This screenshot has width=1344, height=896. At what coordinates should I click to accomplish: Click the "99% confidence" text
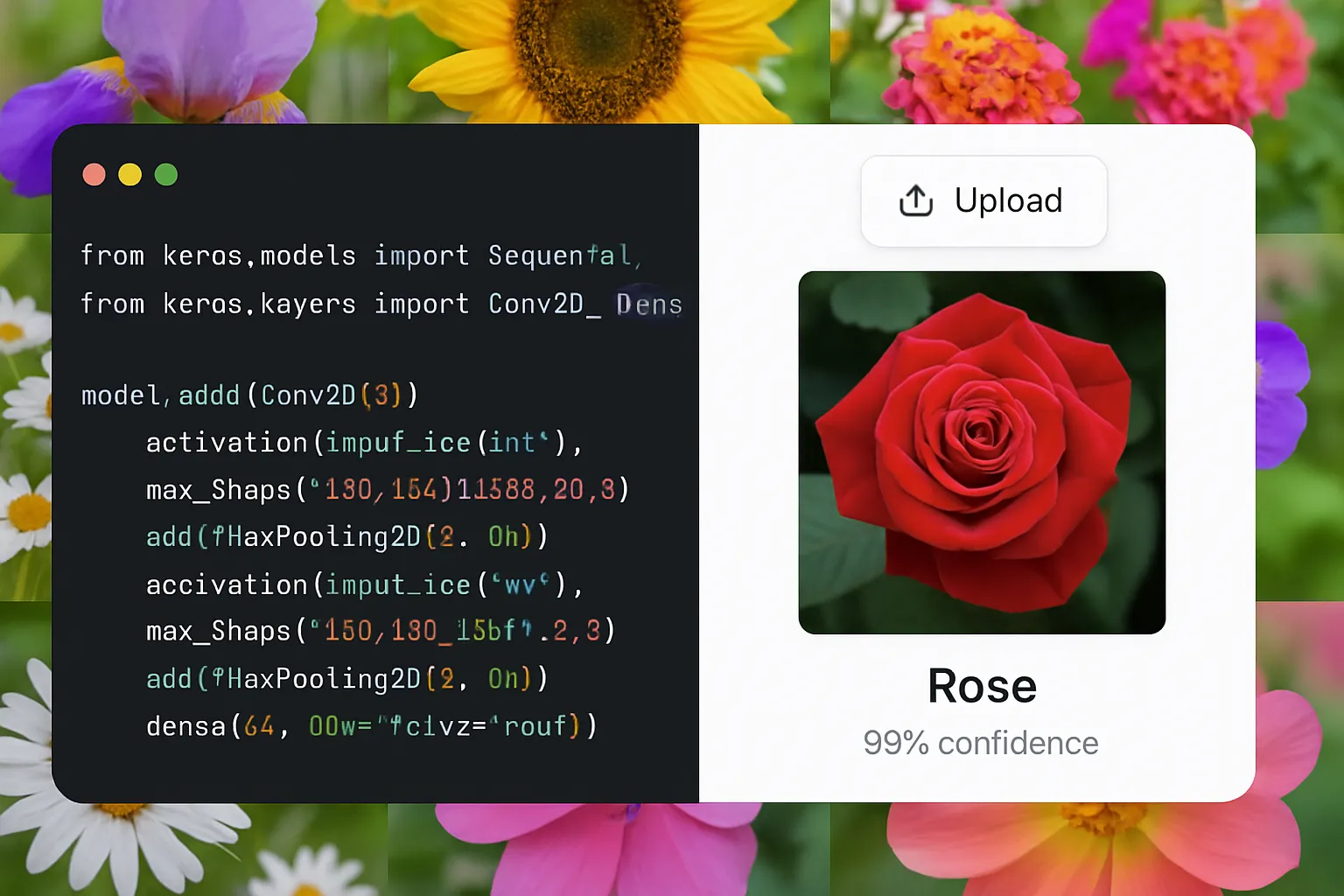coord(981,743)
